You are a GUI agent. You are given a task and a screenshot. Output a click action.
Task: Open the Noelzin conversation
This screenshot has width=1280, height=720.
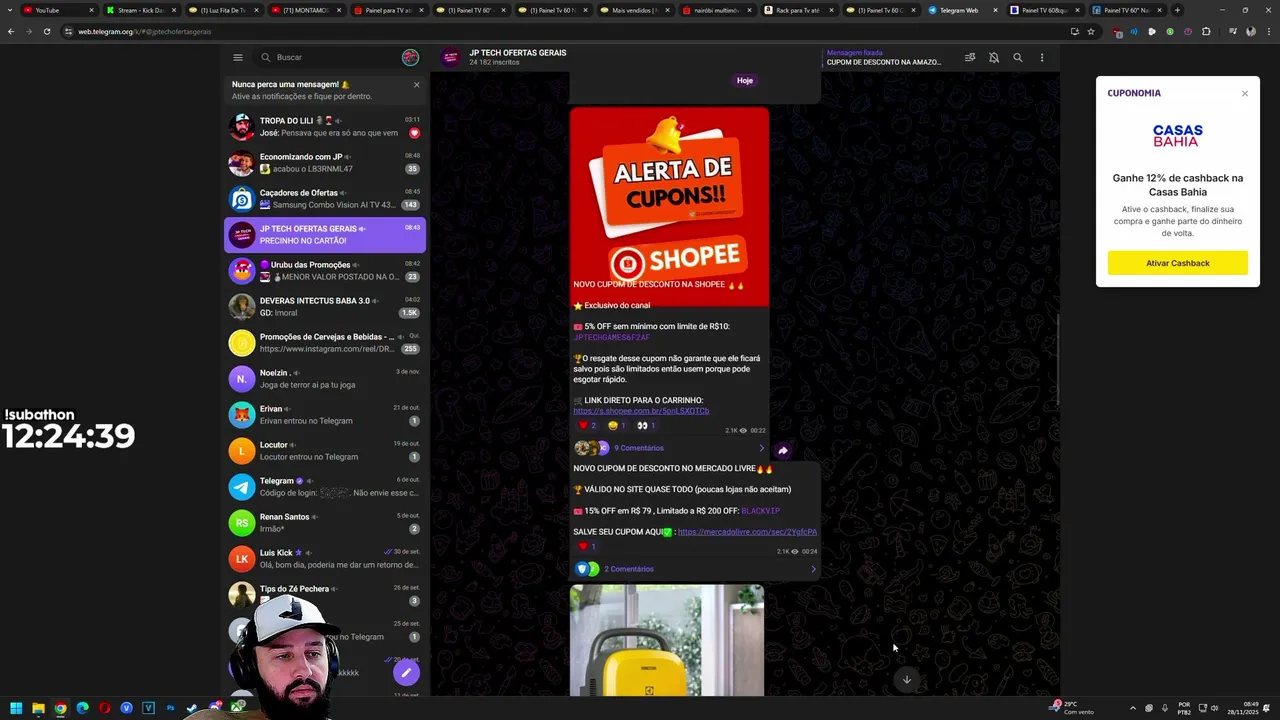[325, 379]
